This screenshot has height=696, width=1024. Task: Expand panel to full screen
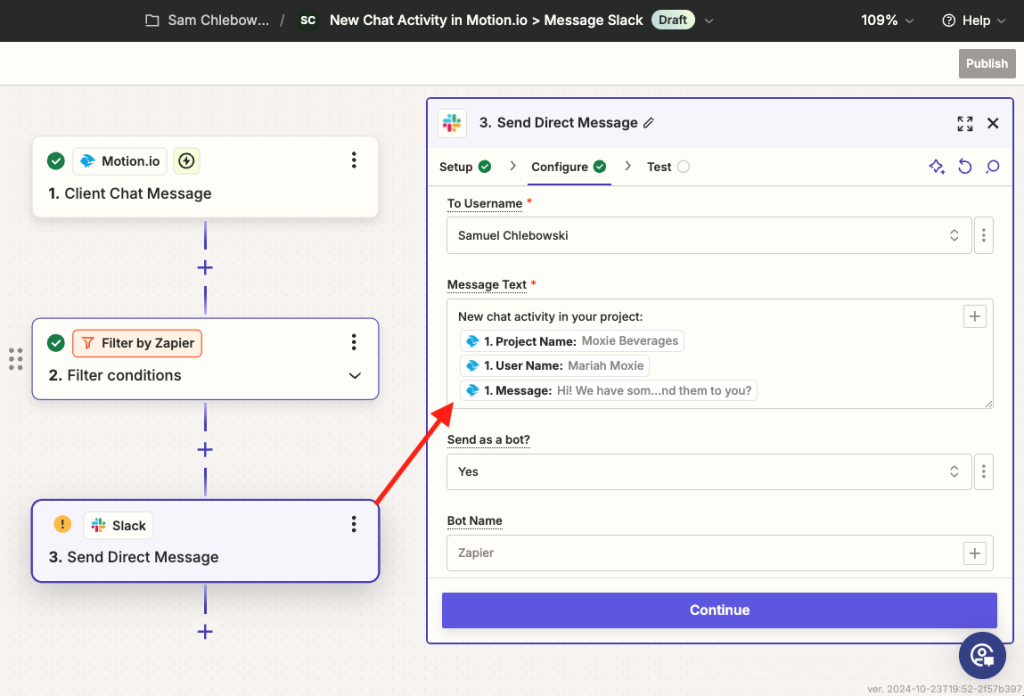tap(965, 123)
